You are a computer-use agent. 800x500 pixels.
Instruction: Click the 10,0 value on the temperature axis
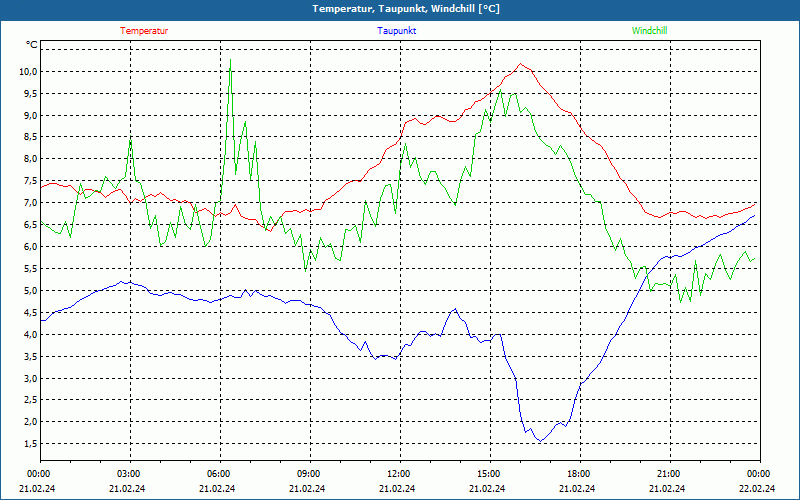click(x=28, y=71)
